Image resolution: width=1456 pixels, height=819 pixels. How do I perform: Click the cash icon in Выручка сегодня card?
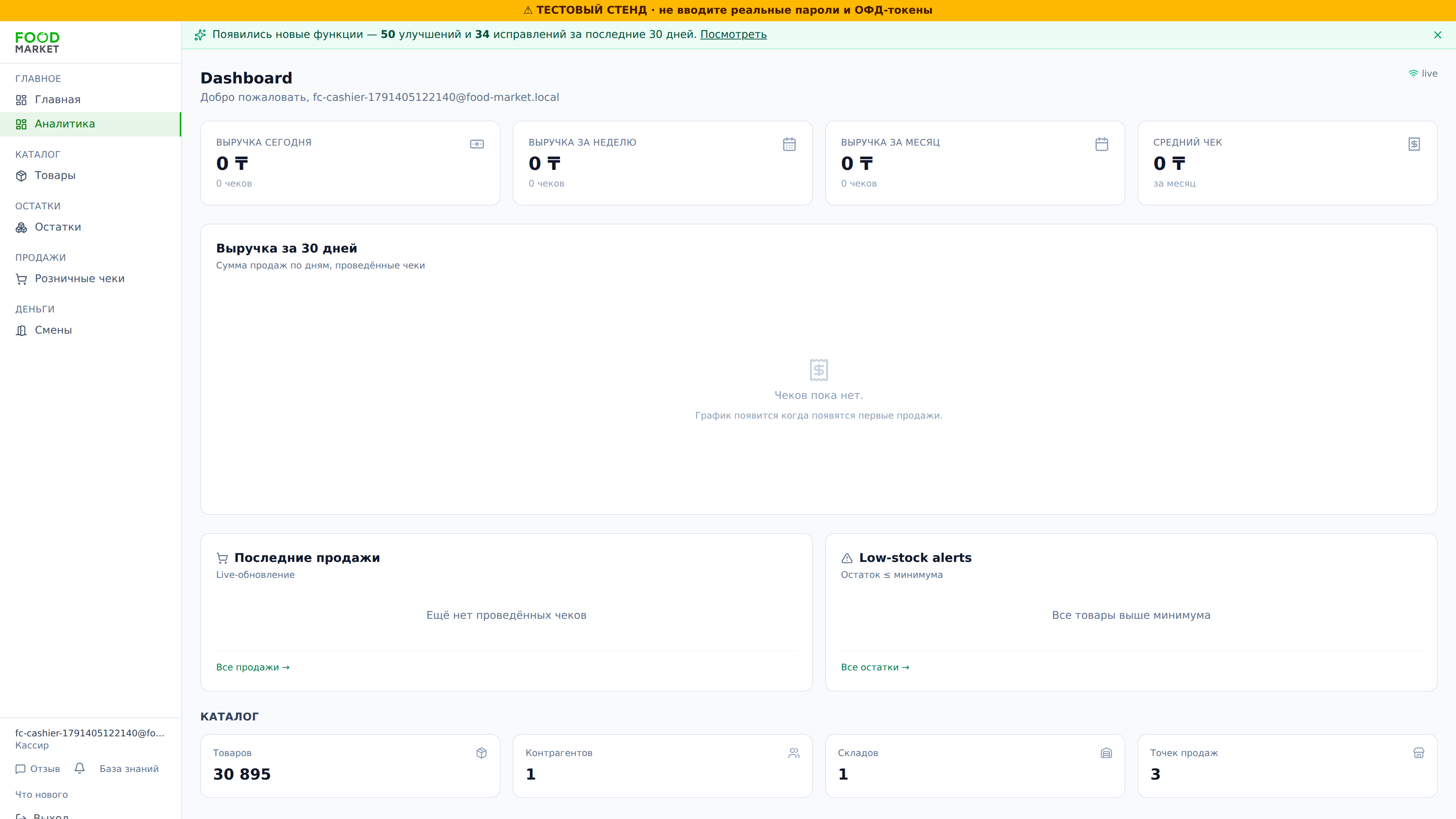click(477, 144)
